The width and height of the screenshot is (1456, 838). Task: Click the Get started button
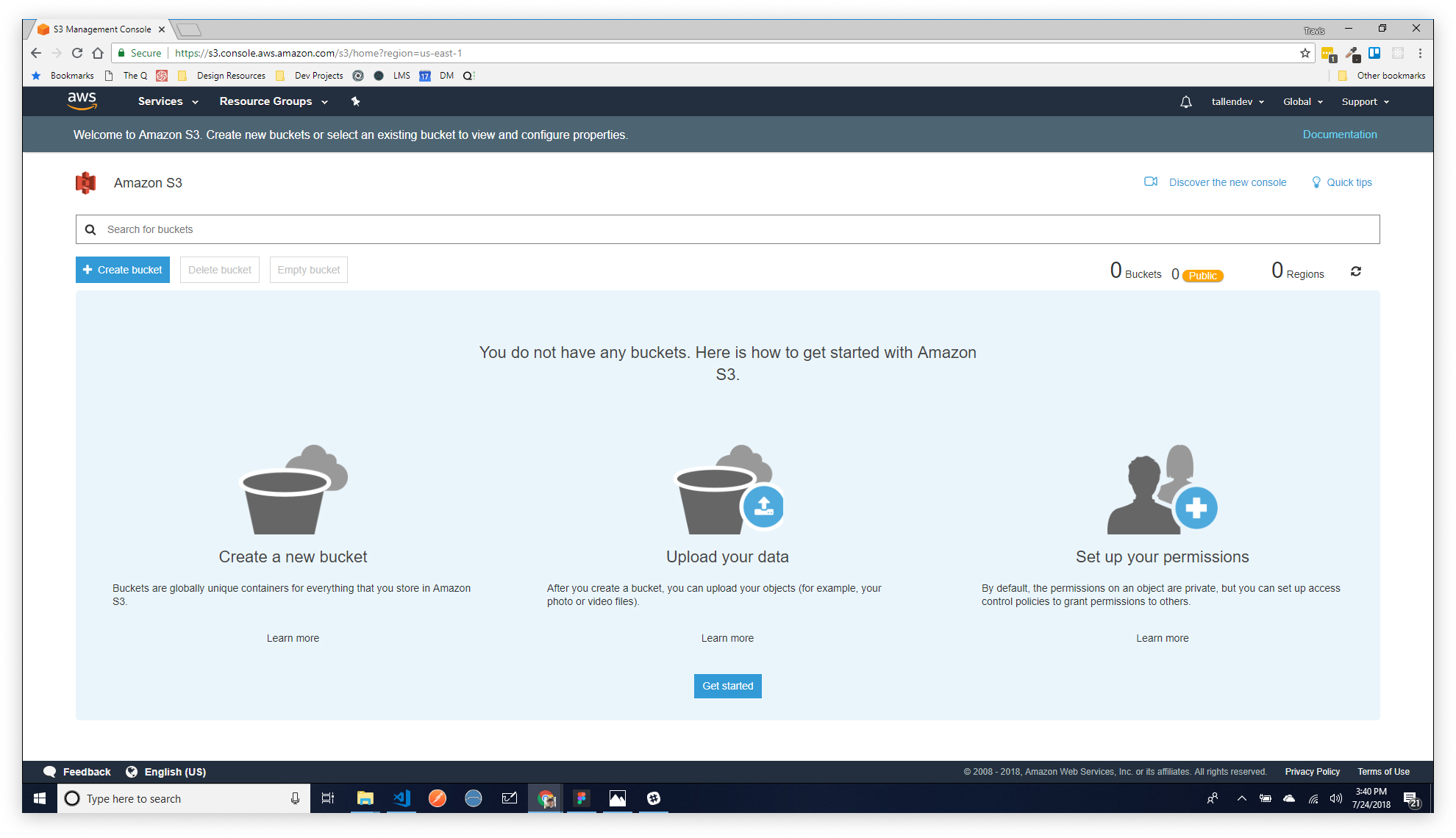[727, 686]
